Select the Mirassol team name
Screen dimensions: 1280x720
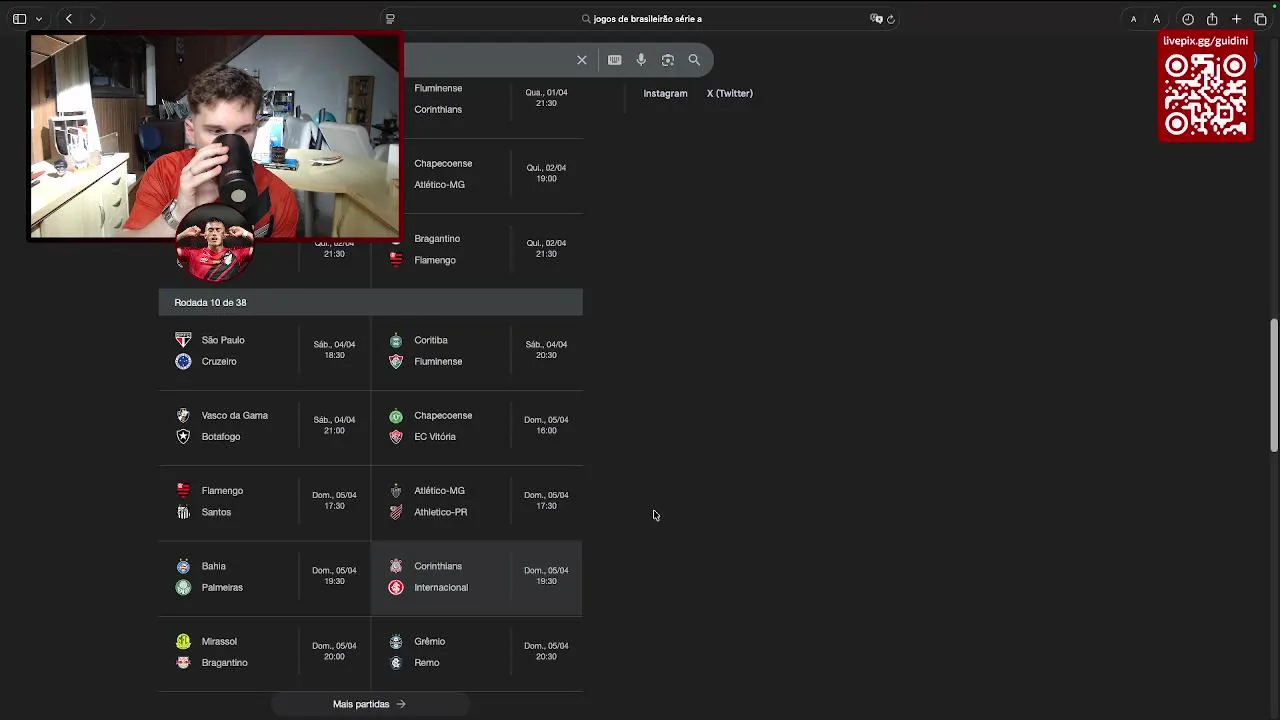219,641
